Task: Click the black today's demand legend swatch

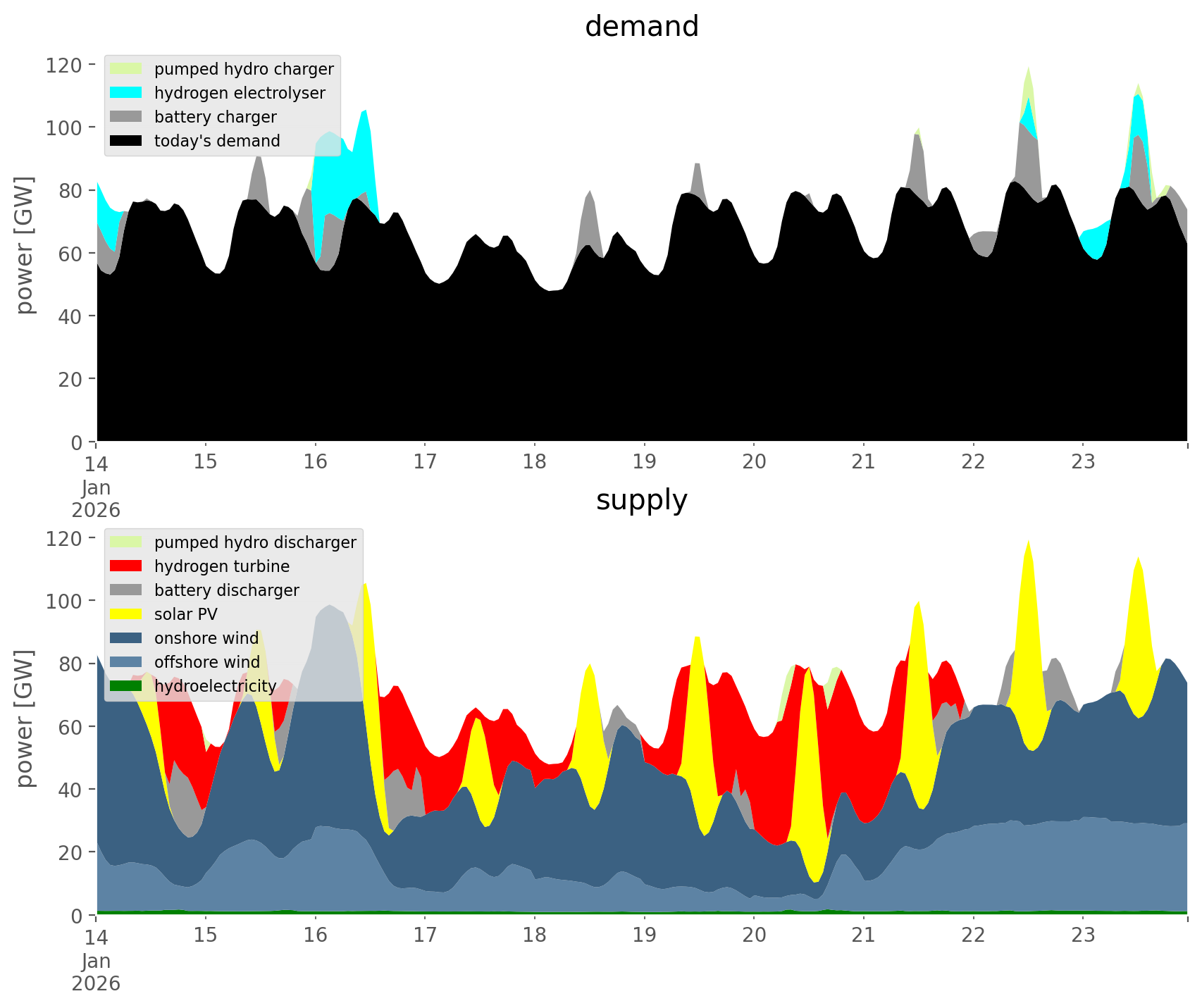Action: tap(126, 141)
